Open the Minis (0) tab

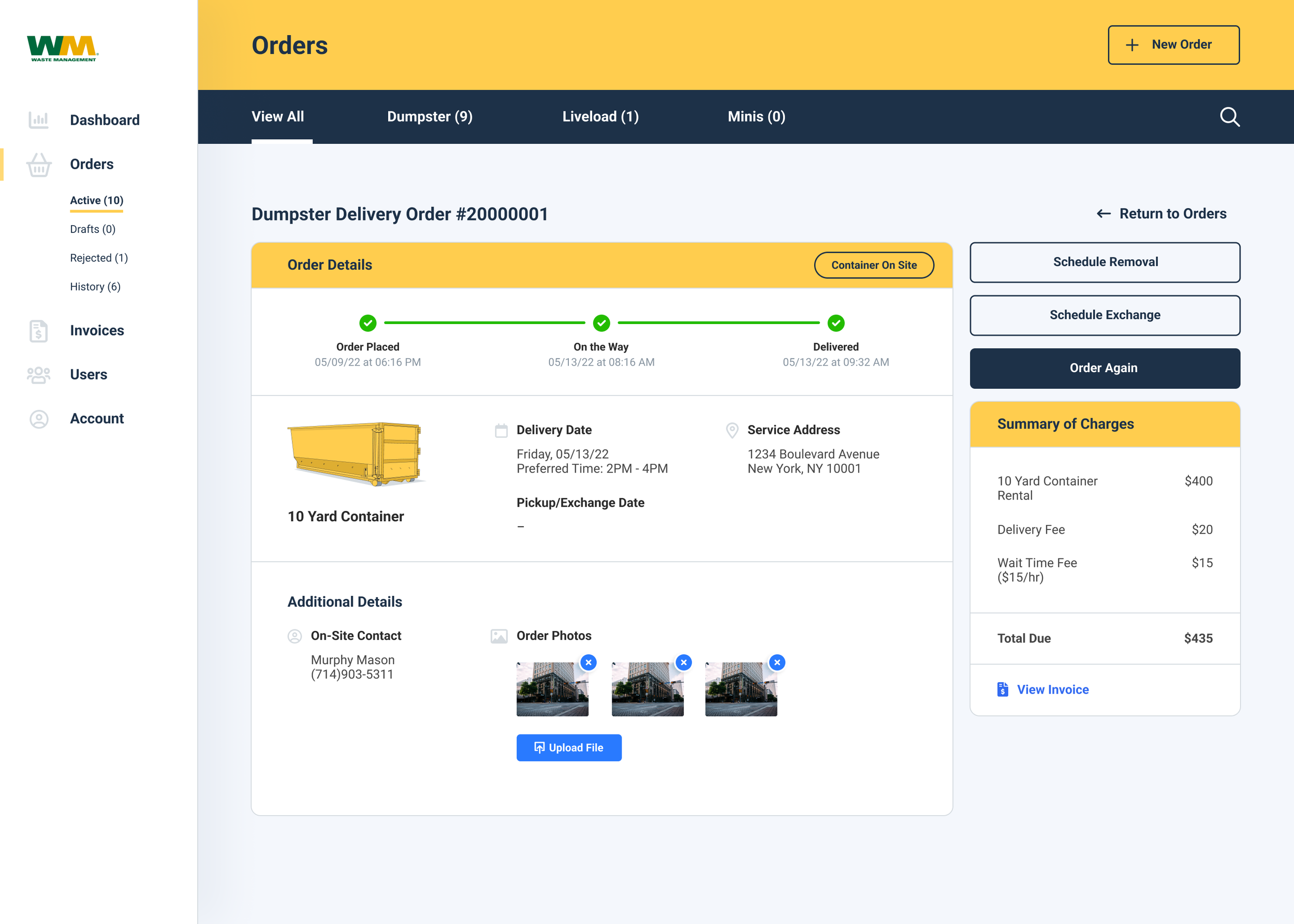click(756, 116)
